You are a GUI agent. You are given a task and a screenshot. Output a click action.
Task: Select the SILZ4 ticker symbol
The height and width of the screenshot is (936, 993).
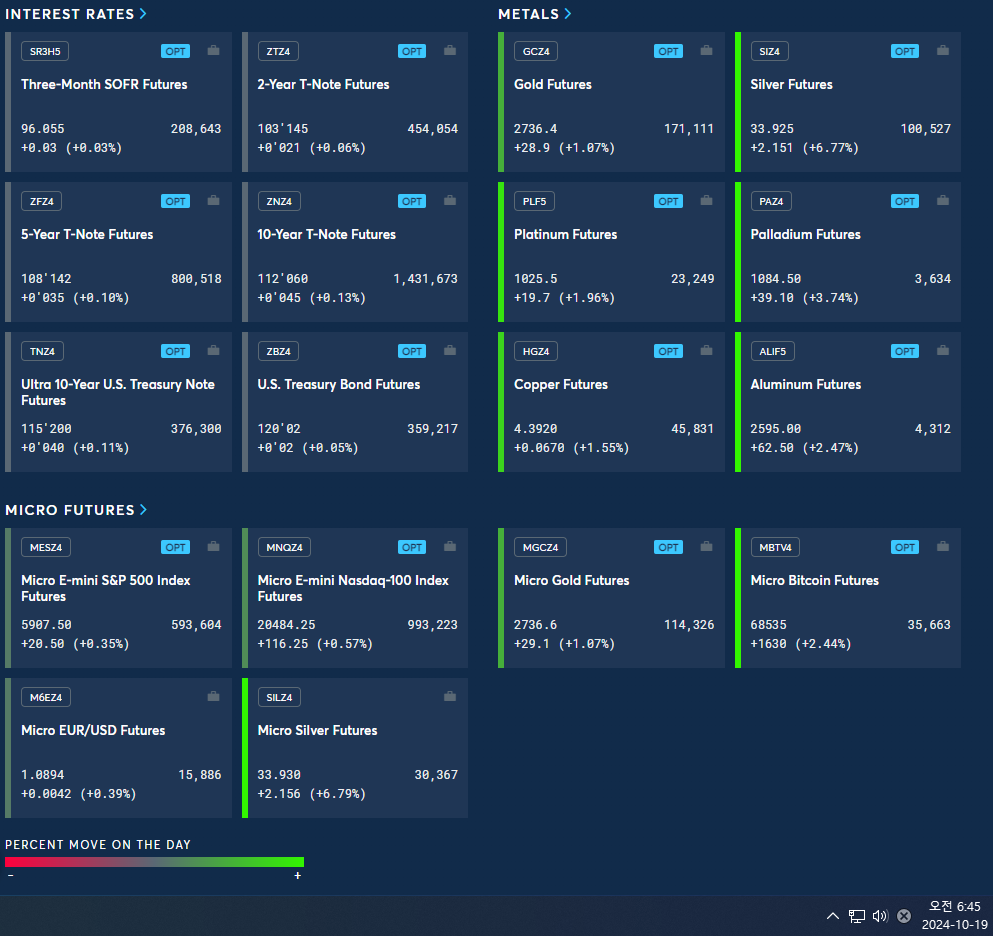pyautogui.click(x=279, y=697)
